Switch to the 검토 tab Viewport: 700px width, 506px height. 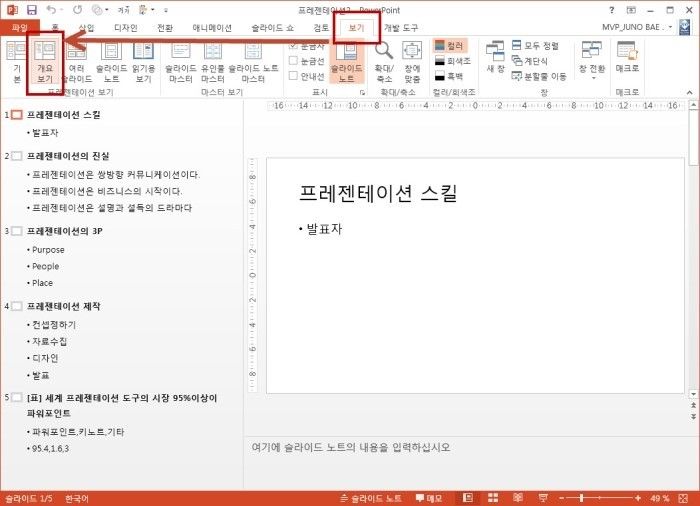coord(321,28)
